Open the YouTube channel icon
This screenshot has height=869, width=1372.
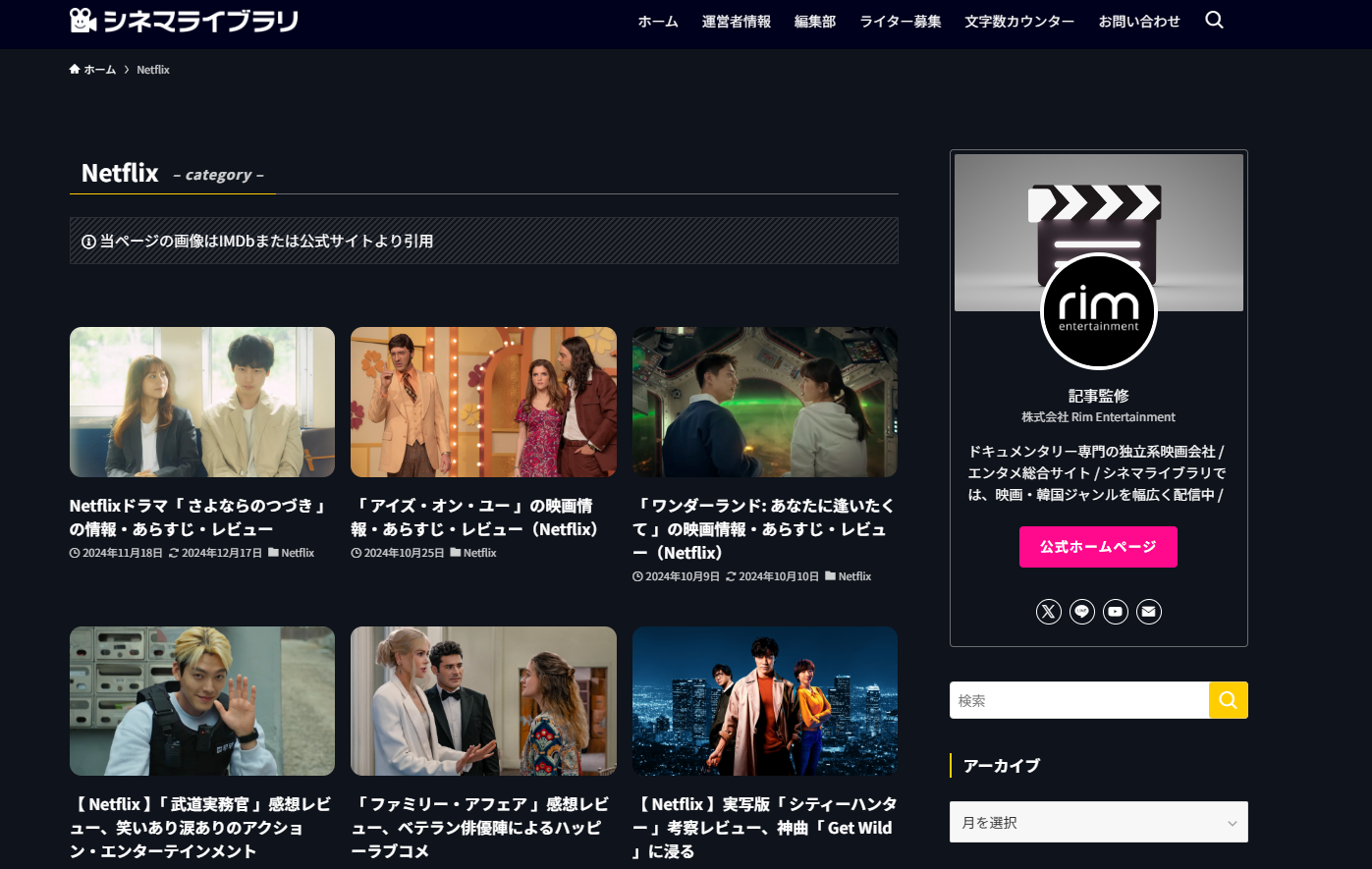click(x=1116, y=612)
